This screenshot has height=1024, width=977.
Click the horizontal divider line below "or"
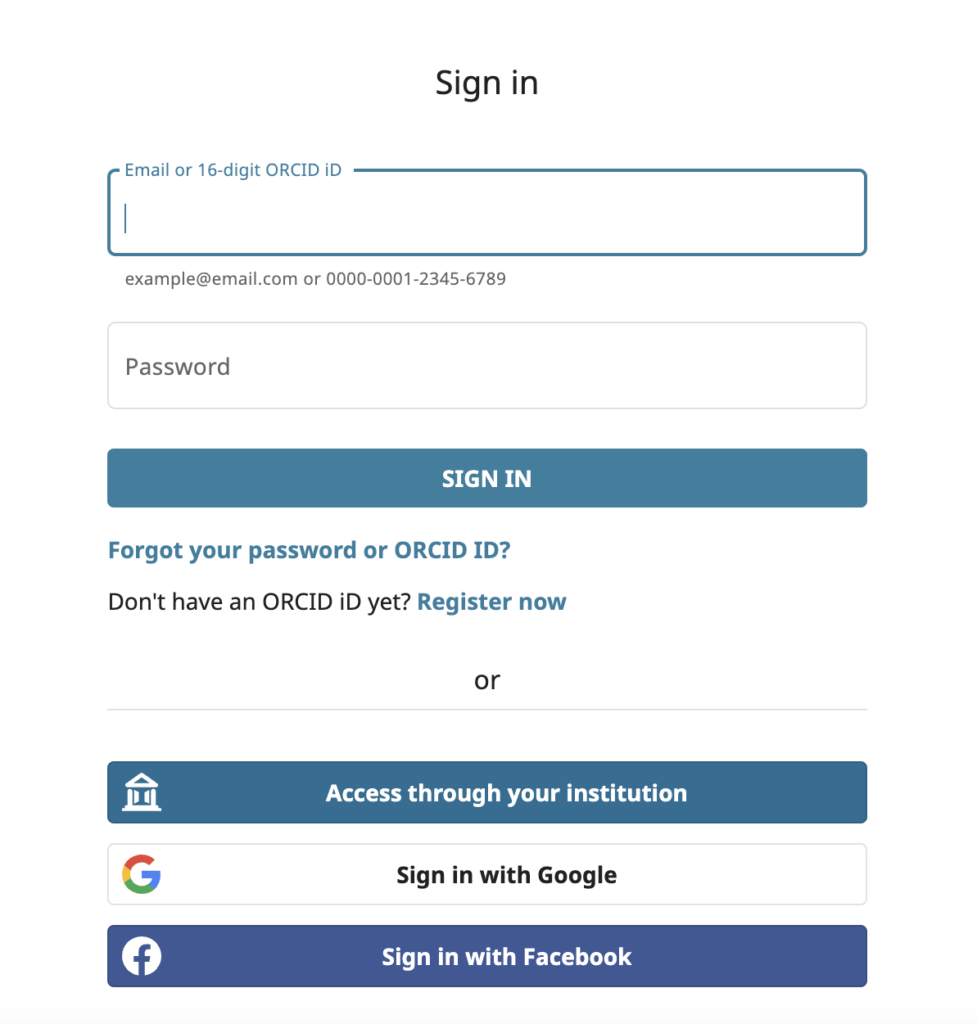487,709
